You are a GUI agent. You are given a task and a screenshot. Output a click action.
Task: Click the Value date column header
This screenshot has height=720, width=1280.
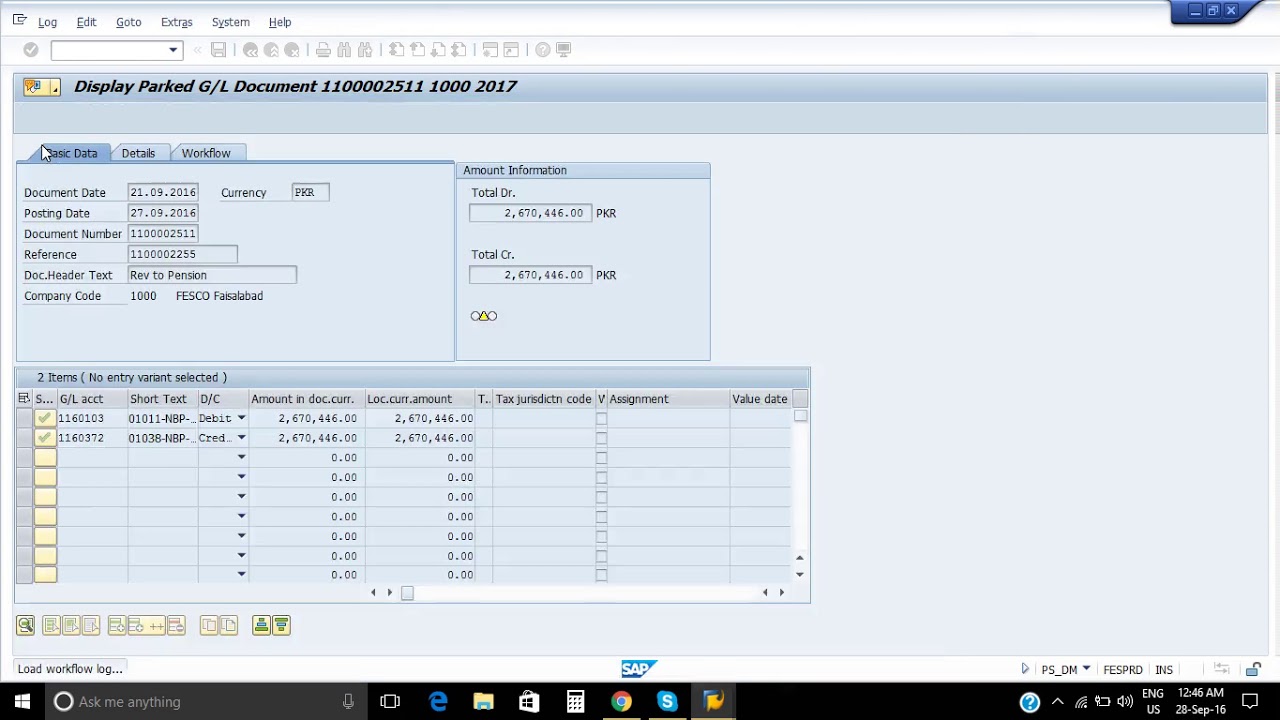tap(760, 399)
